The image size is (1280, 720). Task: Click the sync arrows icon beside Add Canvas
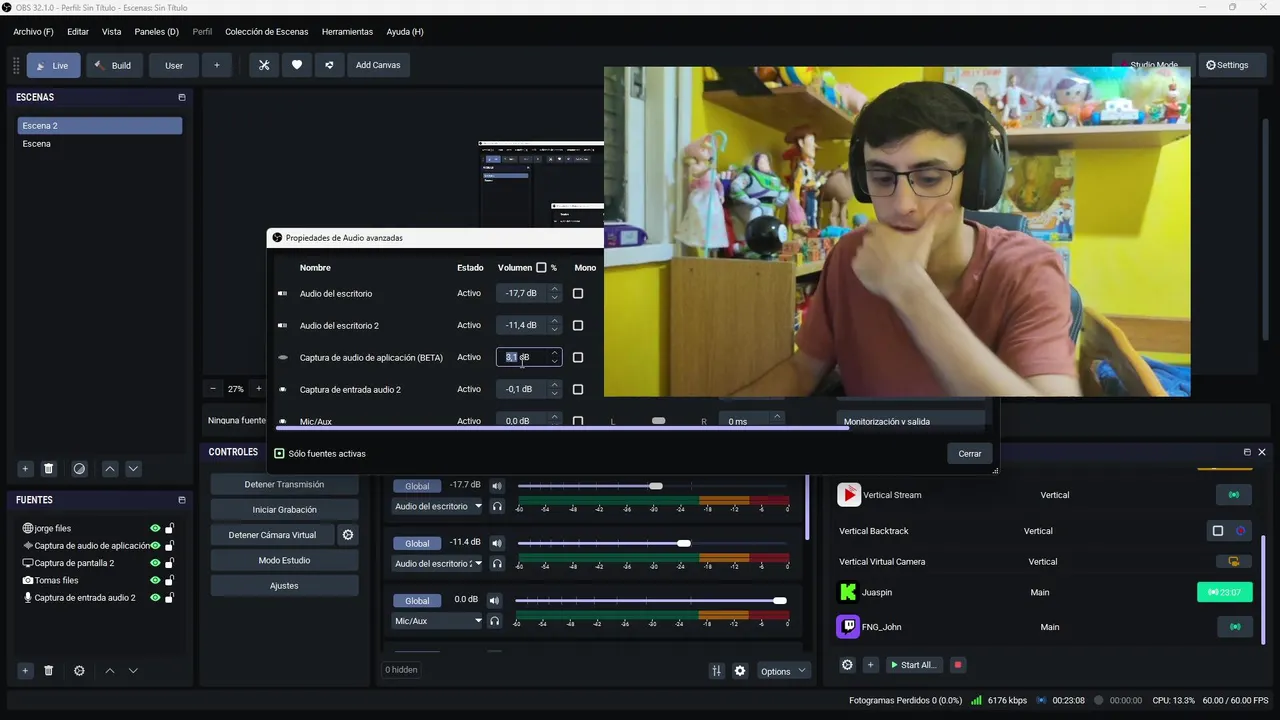click(329, 65)
